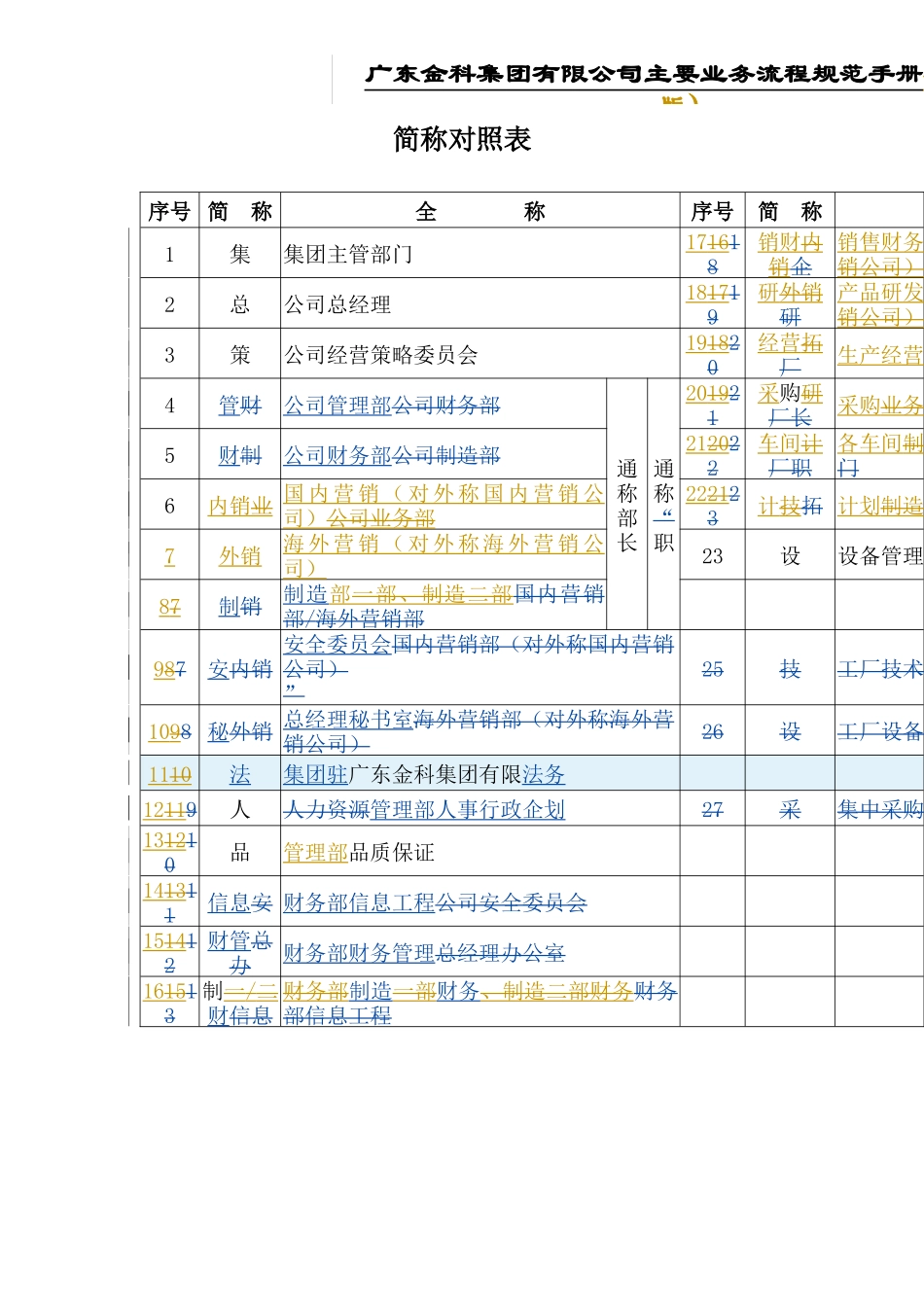
Task: Click the abbreviation 制销 in row 87
Action: 240,607
